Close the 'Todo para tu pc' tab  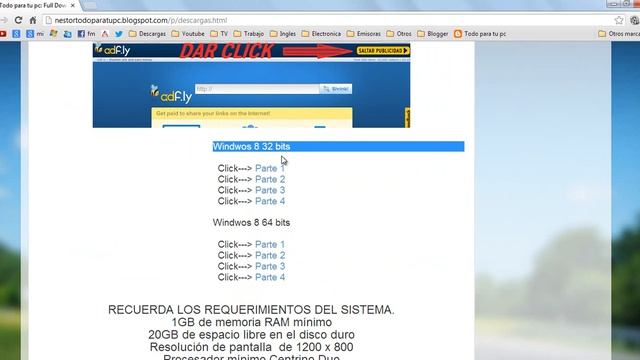(73, 6)
